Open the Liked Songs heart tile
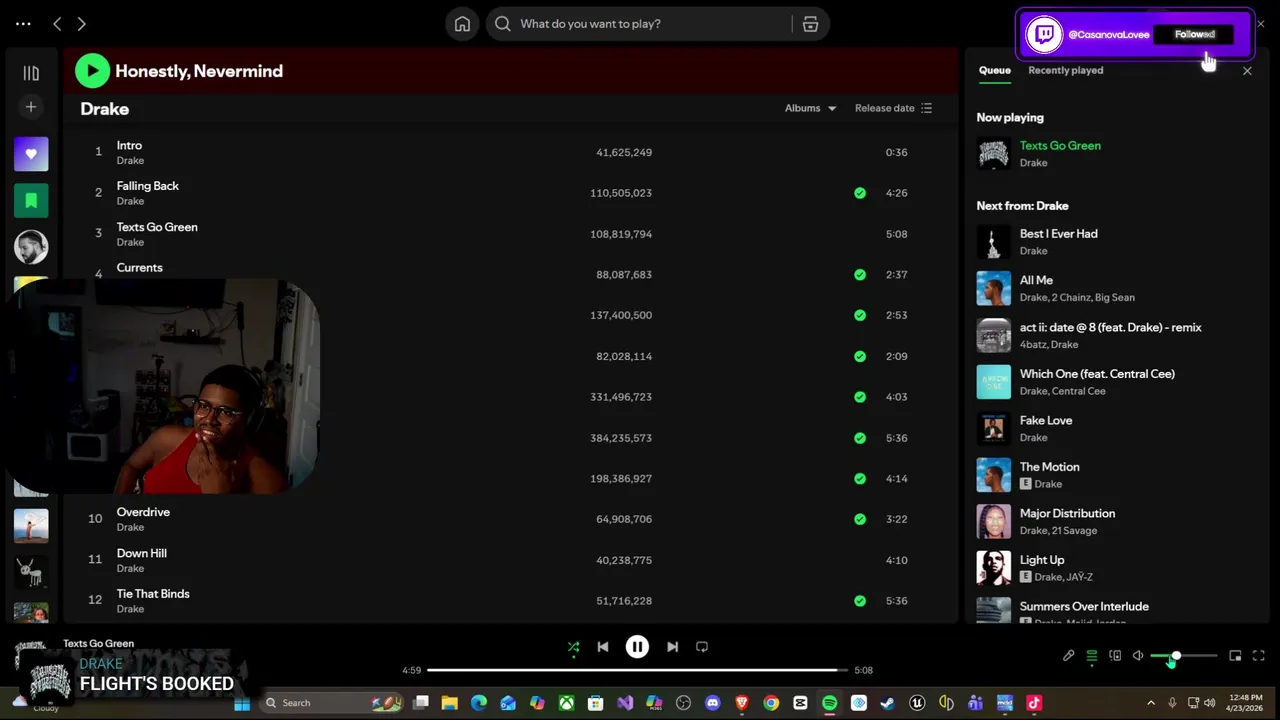 click(x=31, y=154)
